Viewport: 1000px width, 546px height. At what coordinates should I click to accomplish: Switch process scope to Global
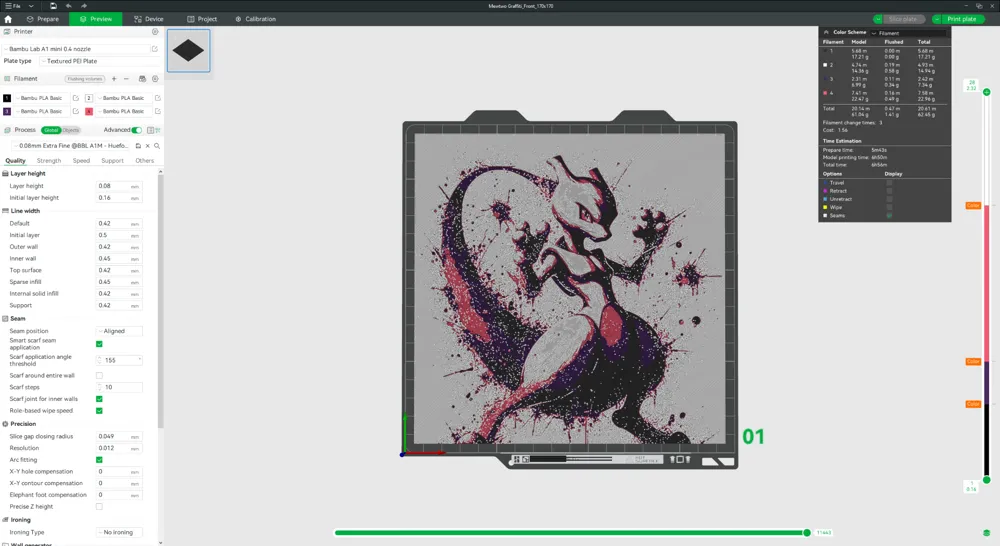[x=51, y=130]
